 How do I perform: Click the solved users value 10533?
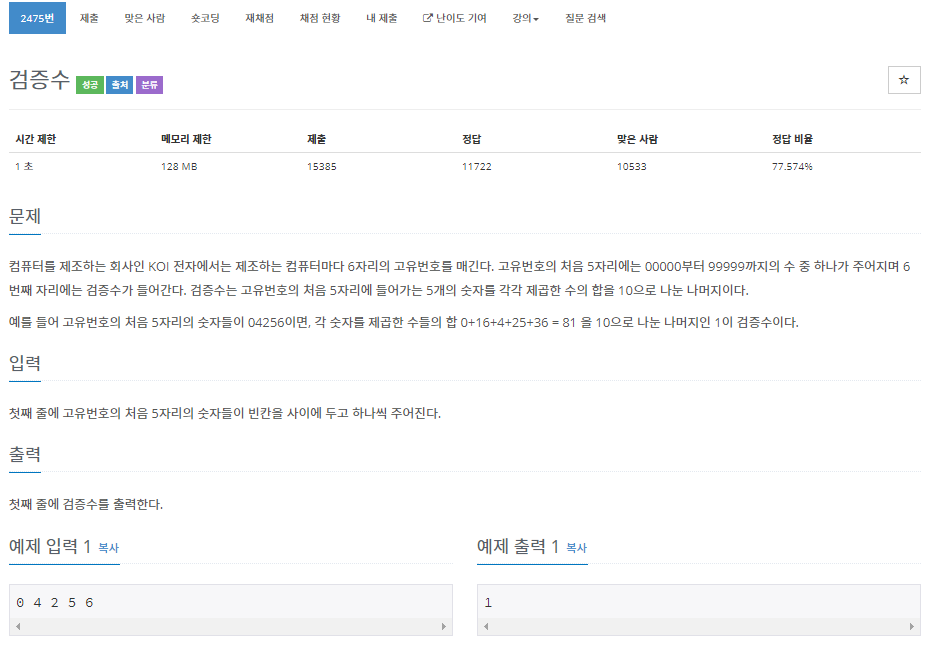pyautogui.click(x=632, y=167)
